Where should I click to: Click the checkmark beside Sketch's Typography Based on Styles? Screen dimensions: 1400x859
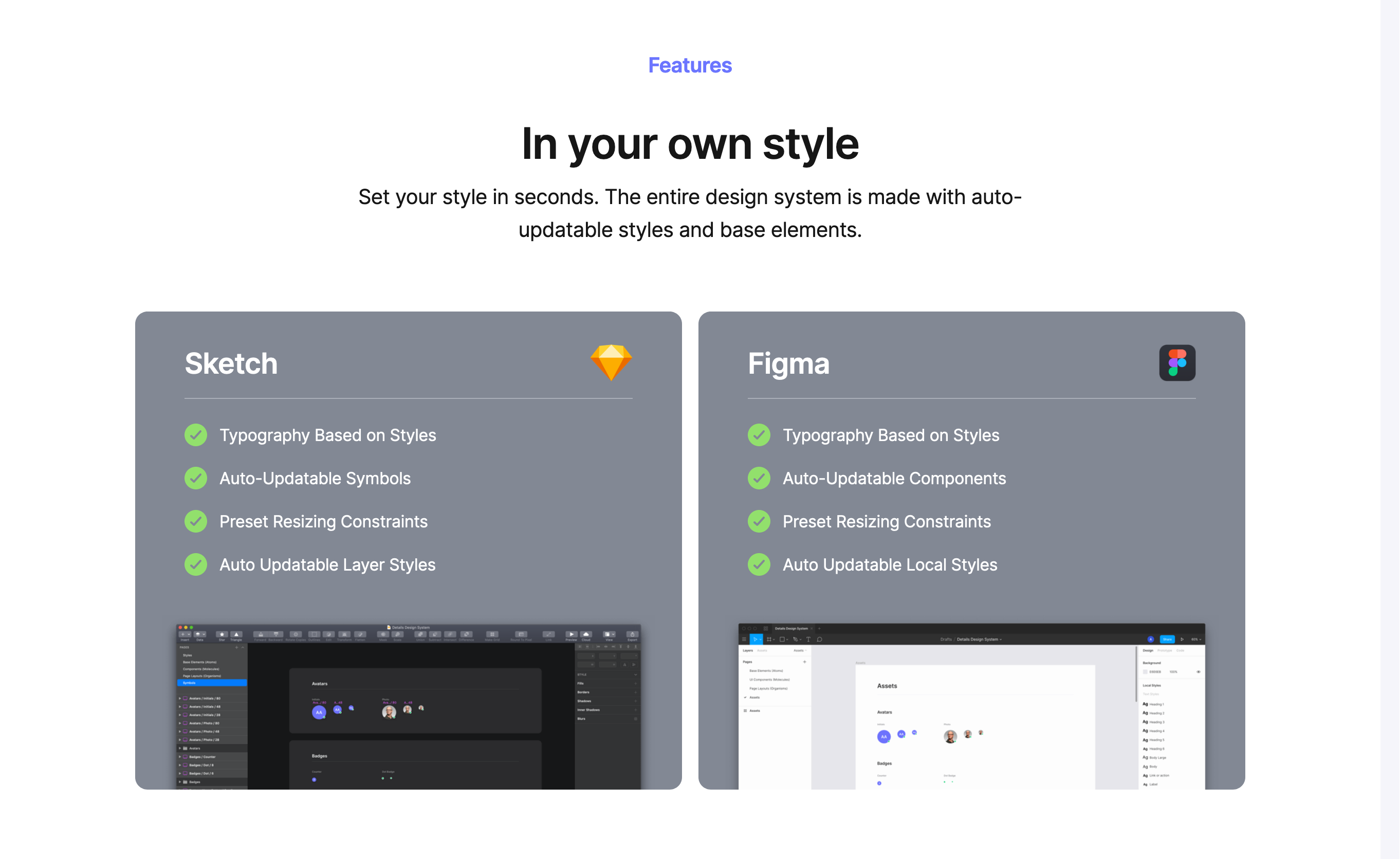point(196,435)
